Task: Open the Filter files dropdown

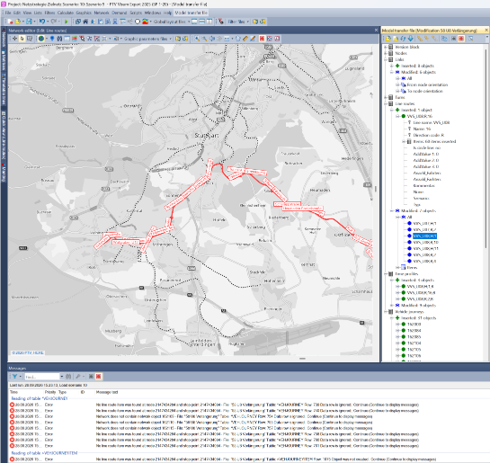Action: coord(248,21)
